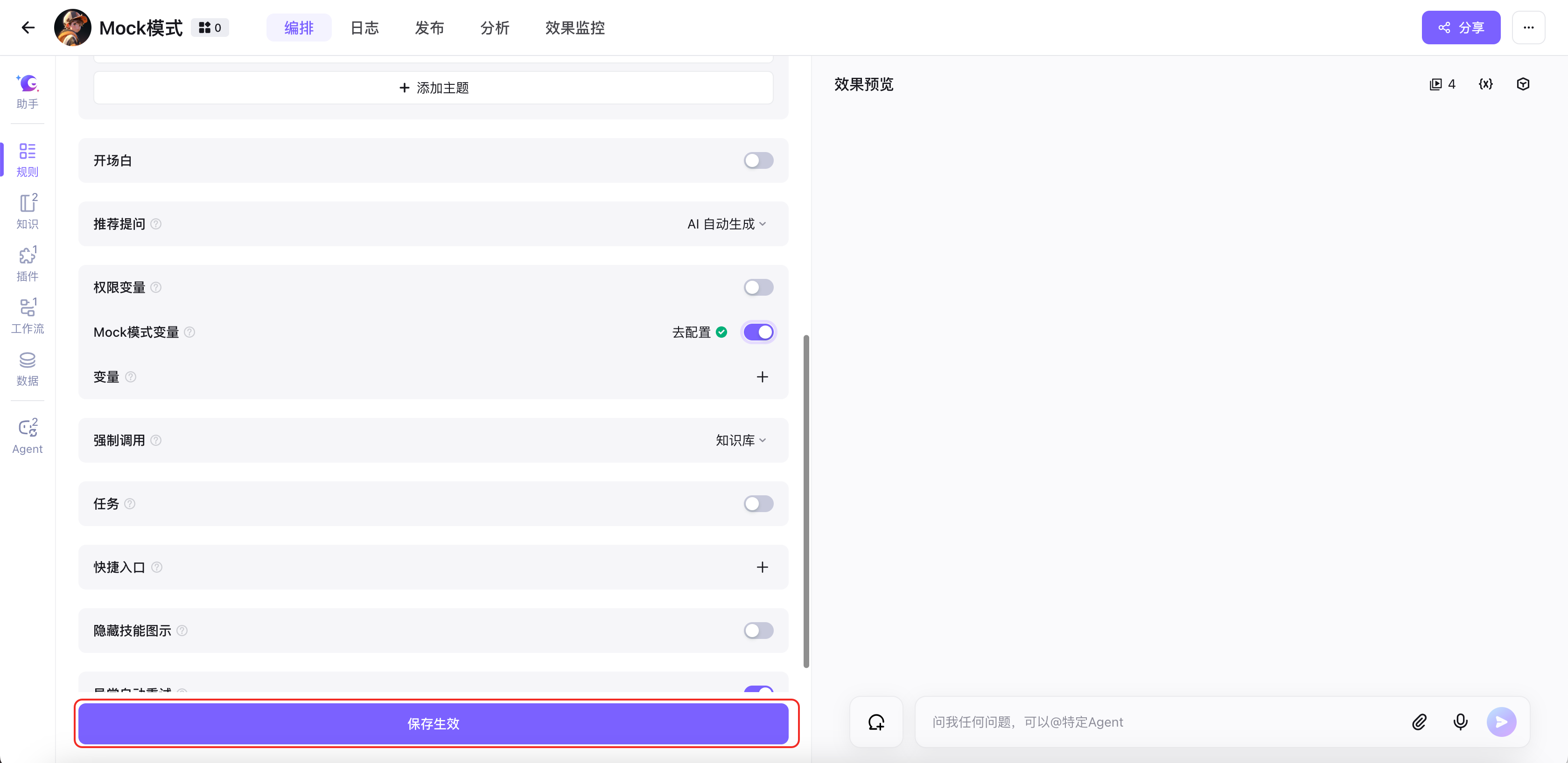Open the 插件 plugin sidebar icon

28,264
